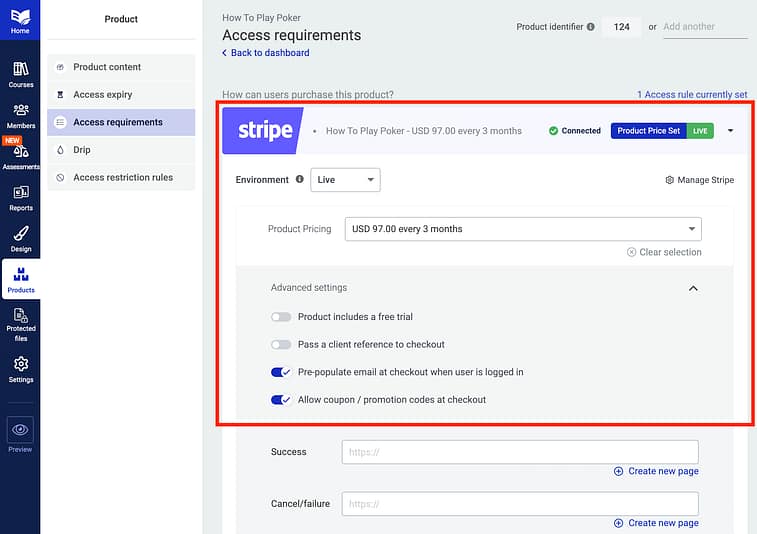Viewport: 757px width, 534px height.
Task: Click the Cancel/failure URL field
Action: point(520,504)
